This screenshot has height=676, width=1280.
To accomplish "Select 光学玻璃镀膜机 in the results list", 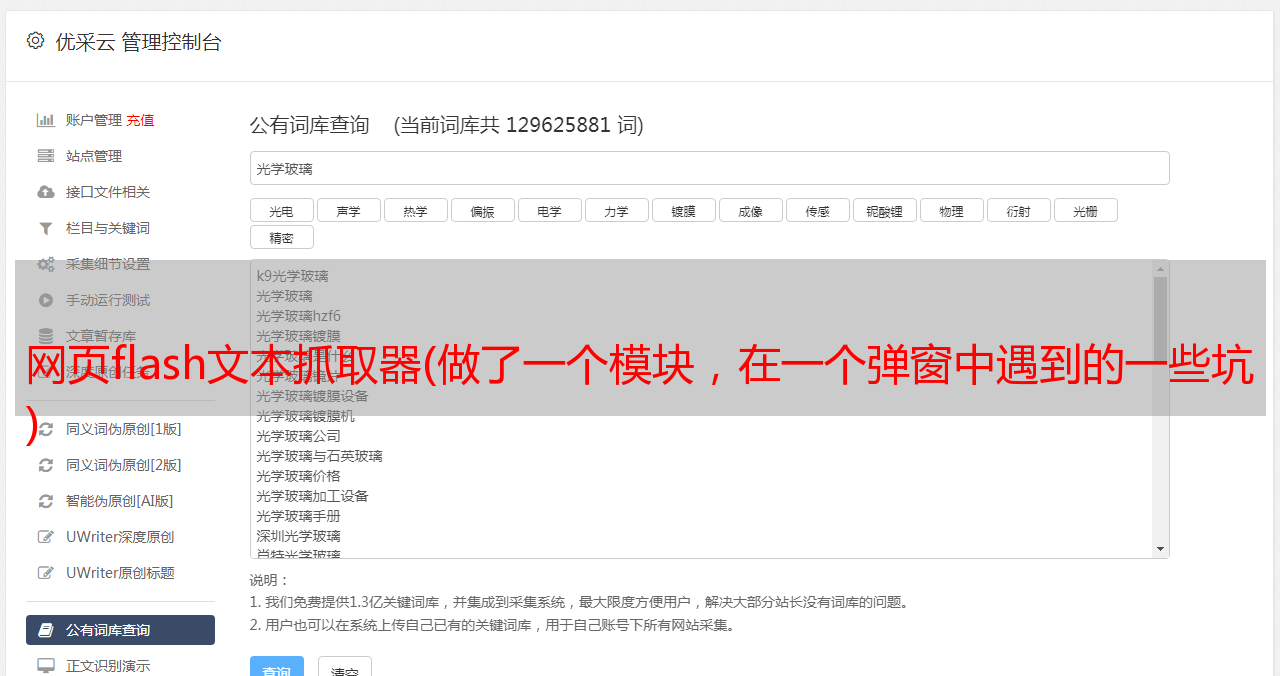I will click(x=305, y=416).
